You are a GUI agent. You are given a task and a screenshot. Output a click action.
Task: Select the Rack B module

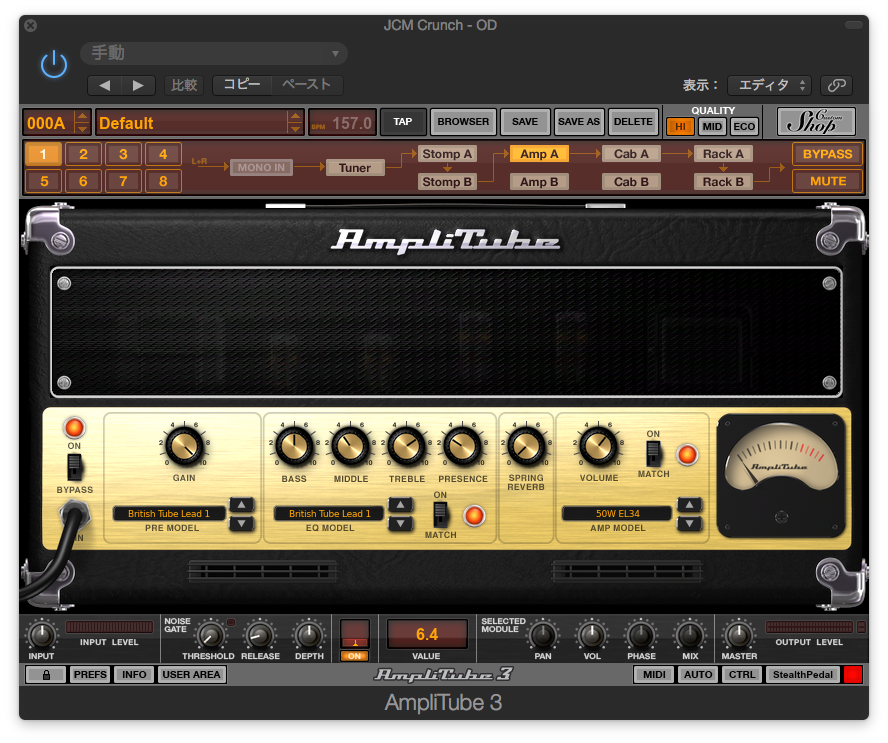723,182
